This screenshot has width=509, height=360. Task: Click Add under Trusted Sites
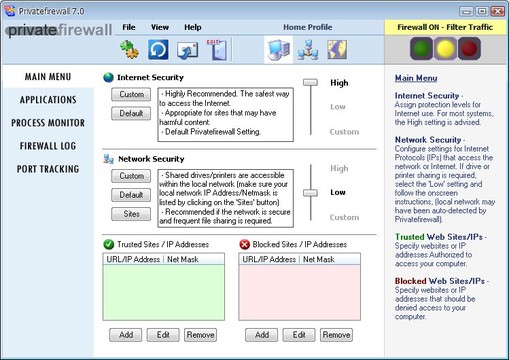click(126, 335)
